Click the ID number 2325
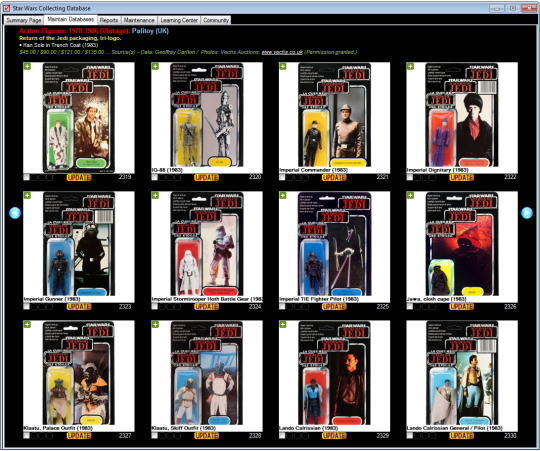Image resolution: width=540 pixels, height=451 pixels. point(383,306)
